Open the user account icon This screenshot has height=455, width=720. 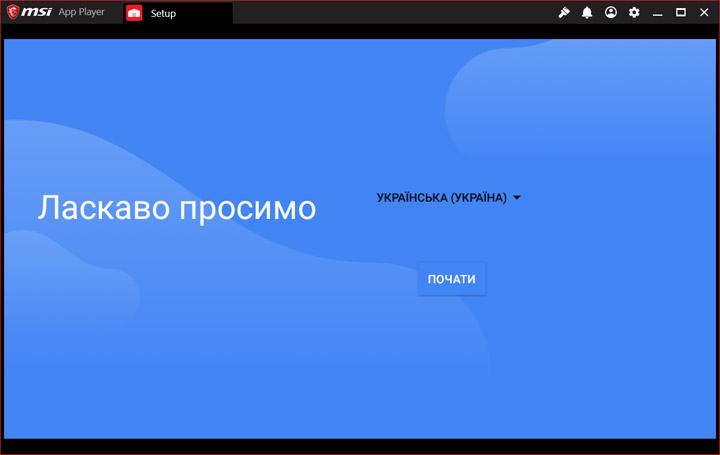611,12
